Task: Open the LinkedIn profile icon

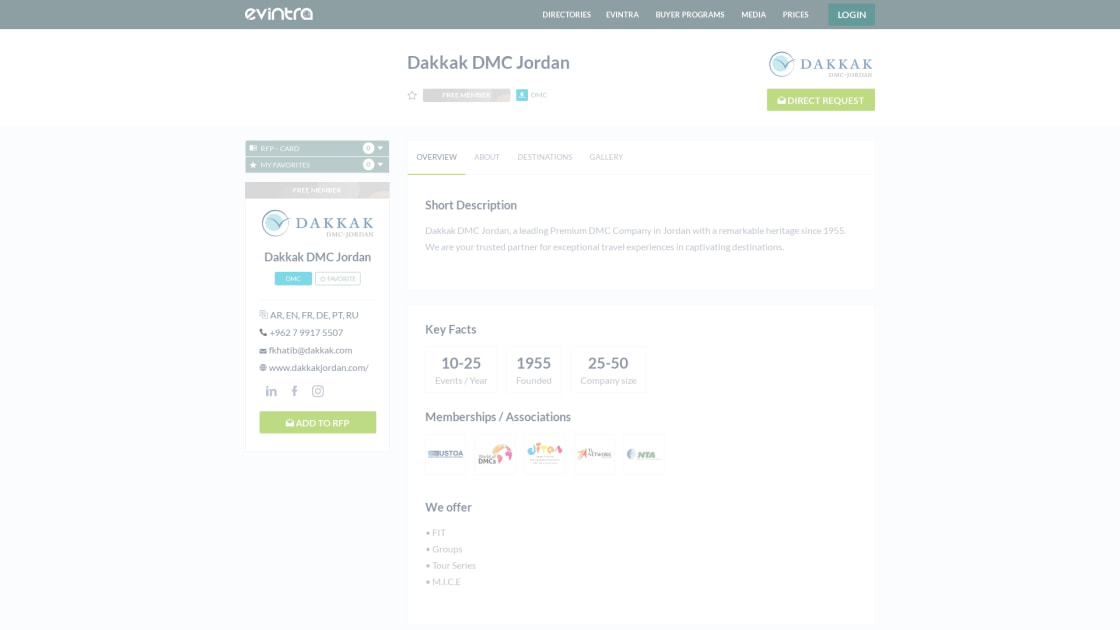Action: (271, 391)
